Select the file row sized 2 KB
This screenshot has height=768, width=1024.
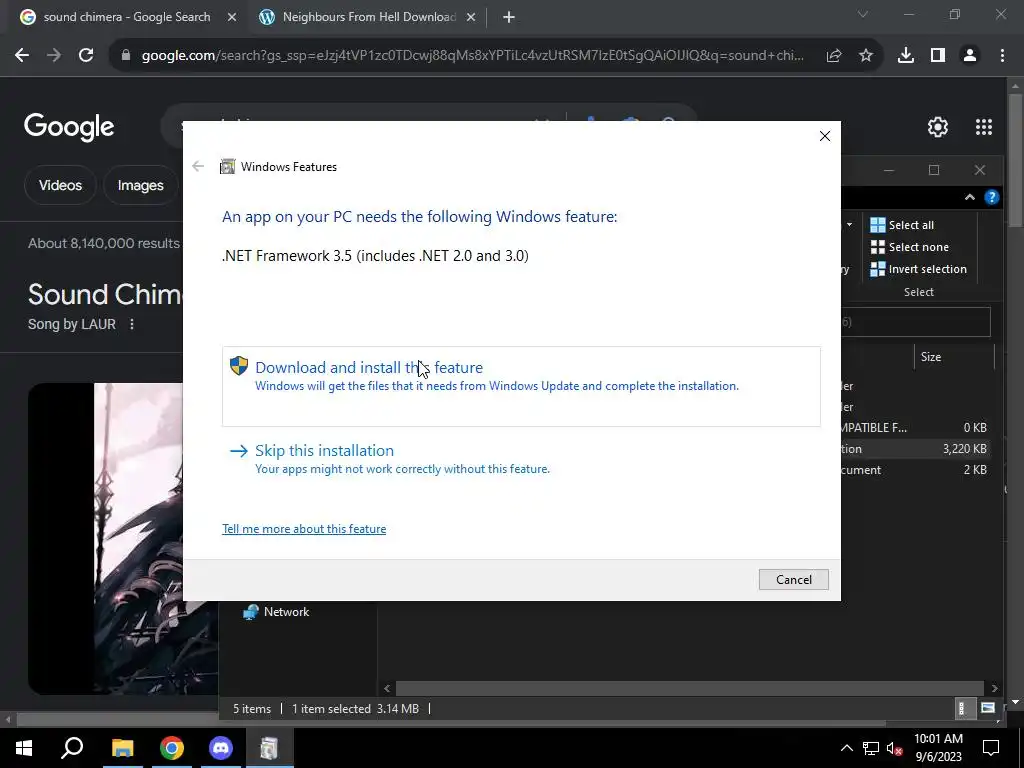click(914, 470)
